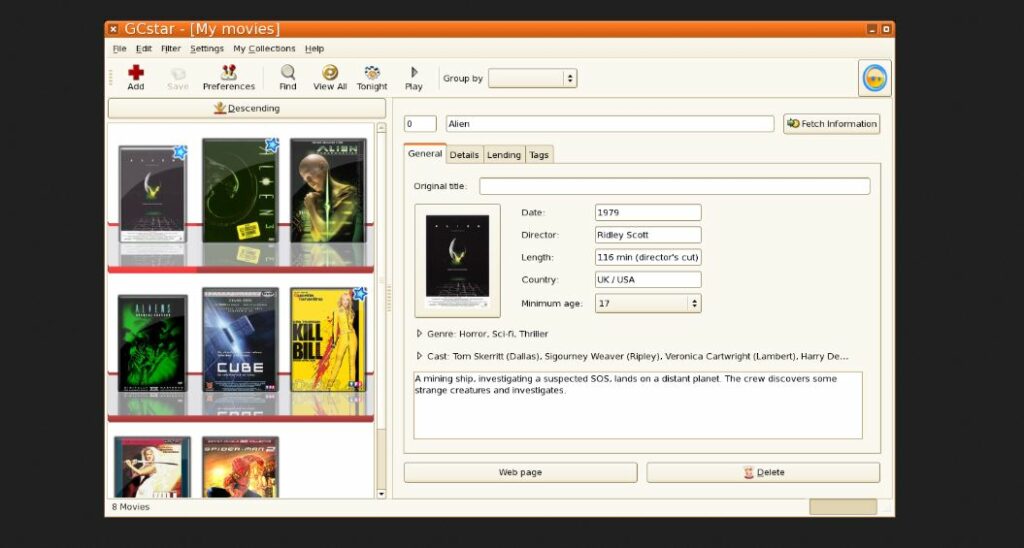Expand the Cast section
This screenshot has width=1024, height=548.
[419, 356]
